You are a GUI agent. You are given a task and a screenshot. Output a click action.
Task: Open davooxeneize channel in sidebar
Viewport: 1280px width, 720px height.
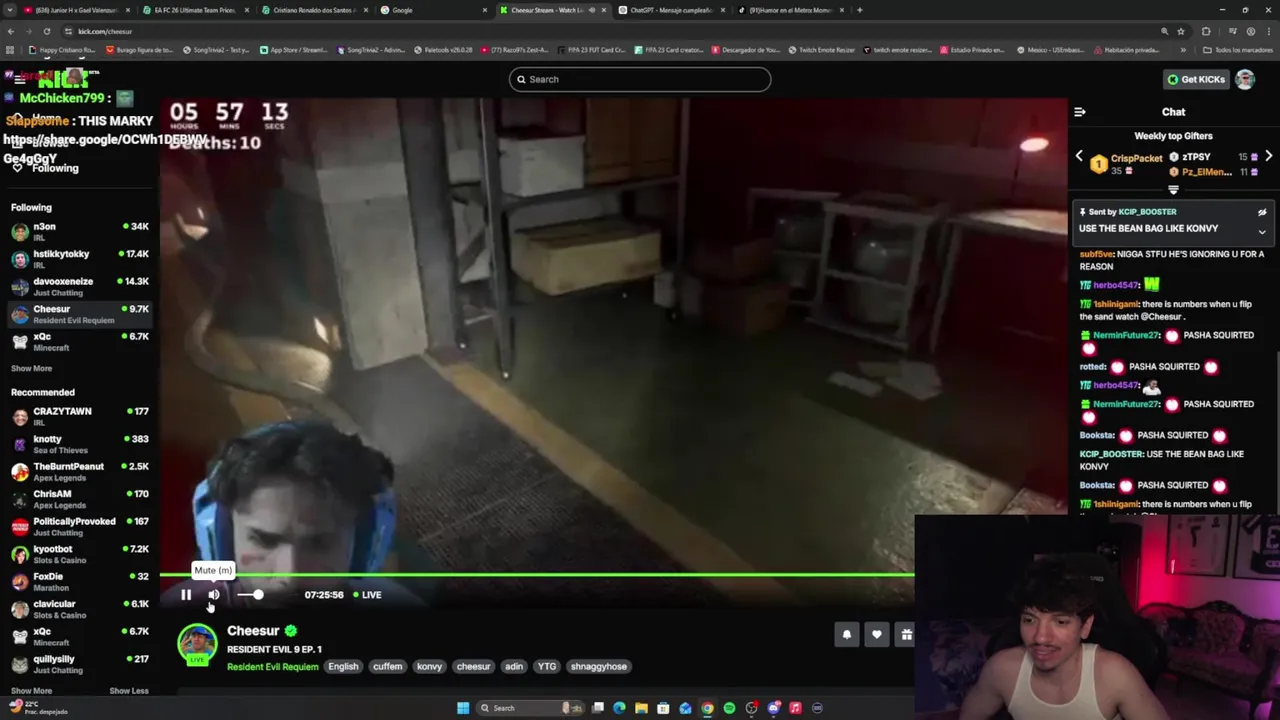(80, 286)
